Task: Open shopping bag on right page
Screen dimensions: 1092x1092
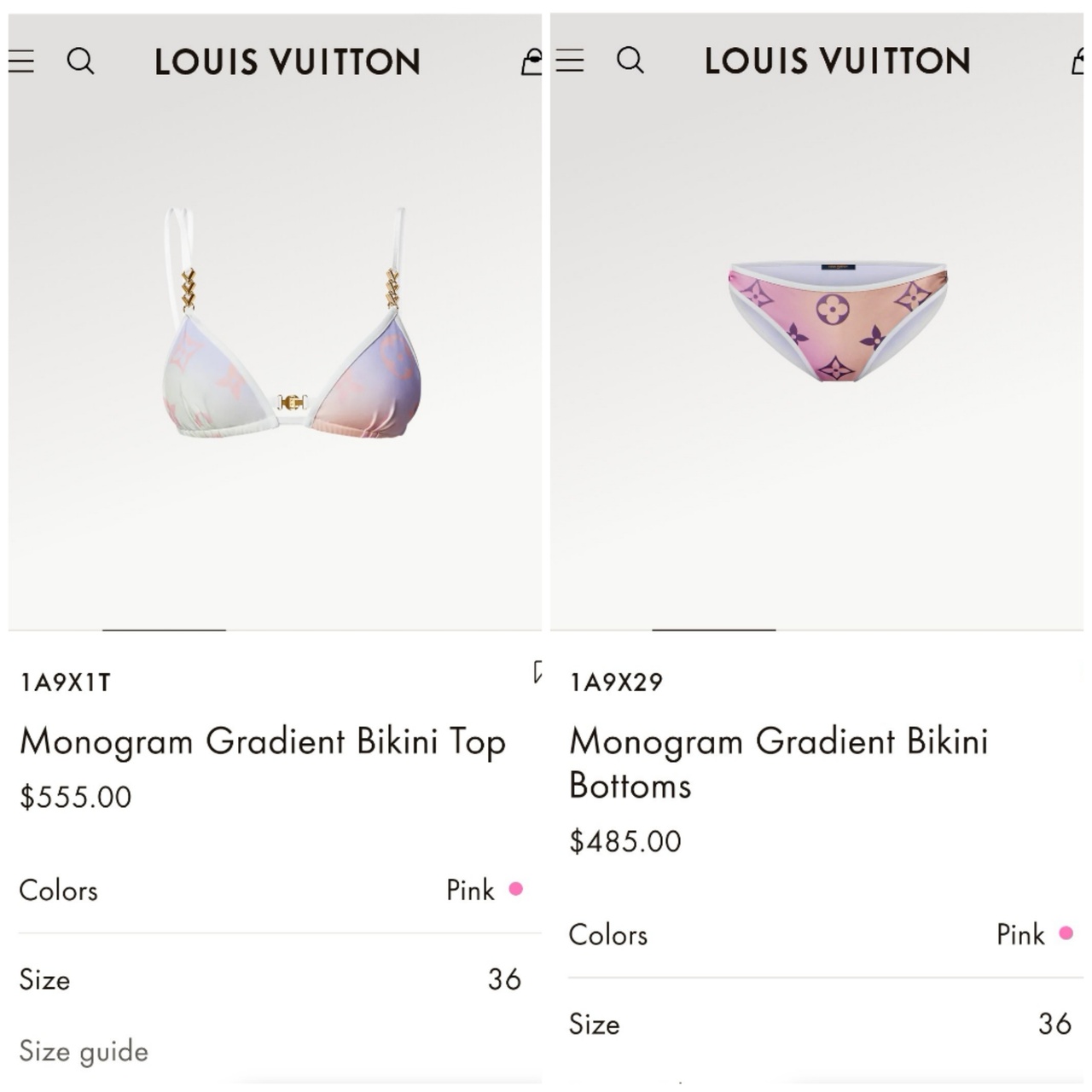Action: click(1078, 61)
